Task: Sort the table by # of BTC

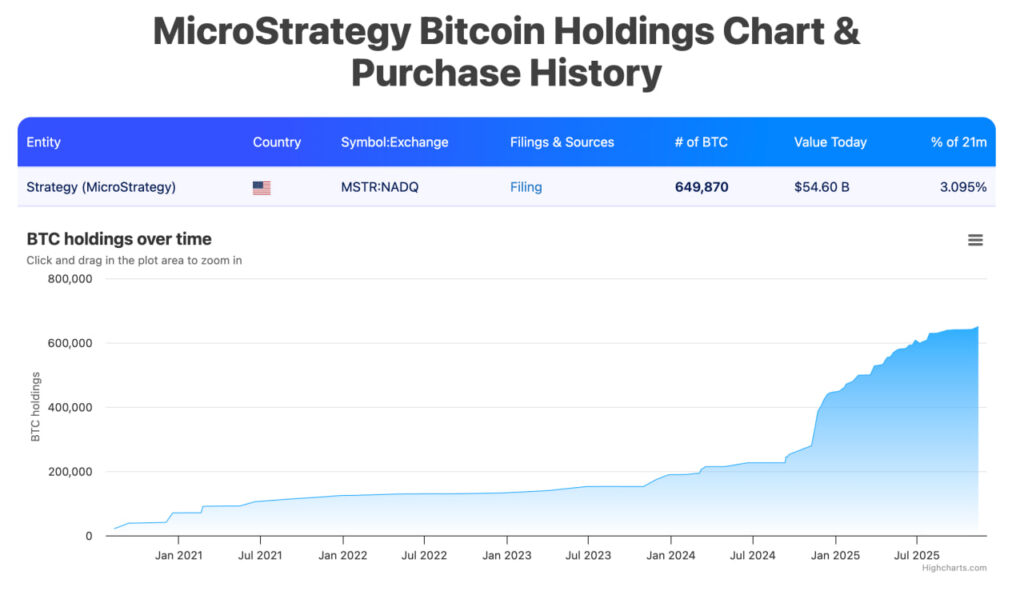Action: click(703, 142)
